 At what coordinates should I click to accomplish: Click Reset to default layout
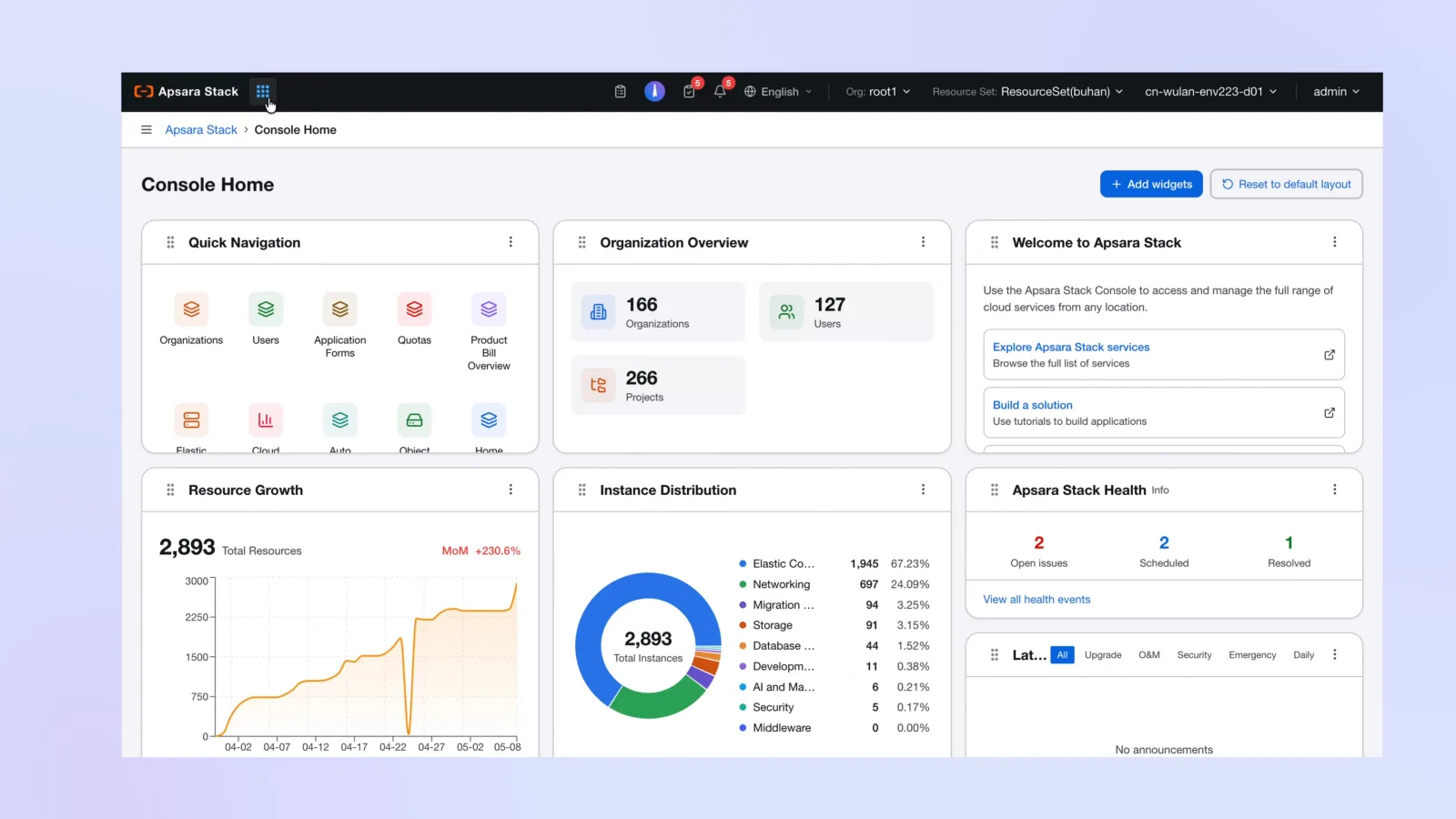(1286, 184)
